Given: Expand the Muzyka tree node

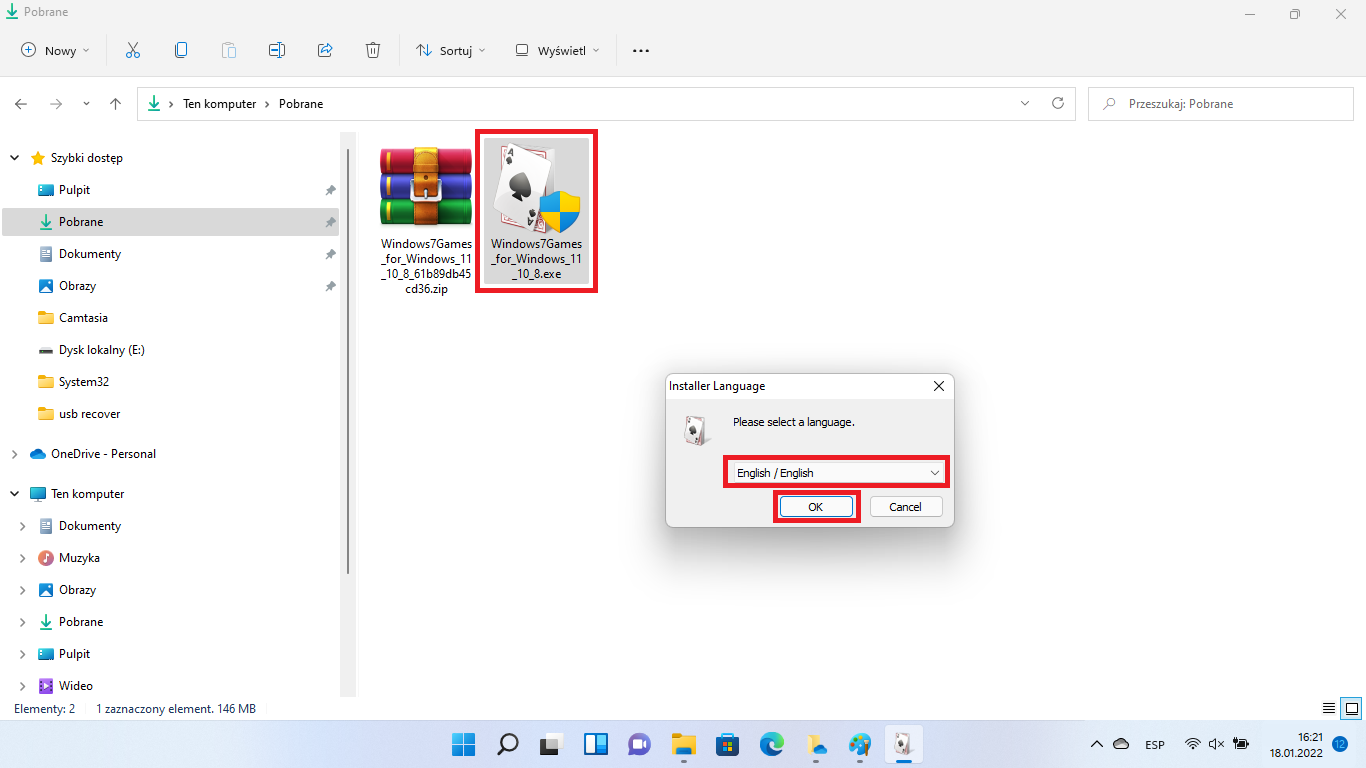Looking at the screenshot, I should 22,558.
